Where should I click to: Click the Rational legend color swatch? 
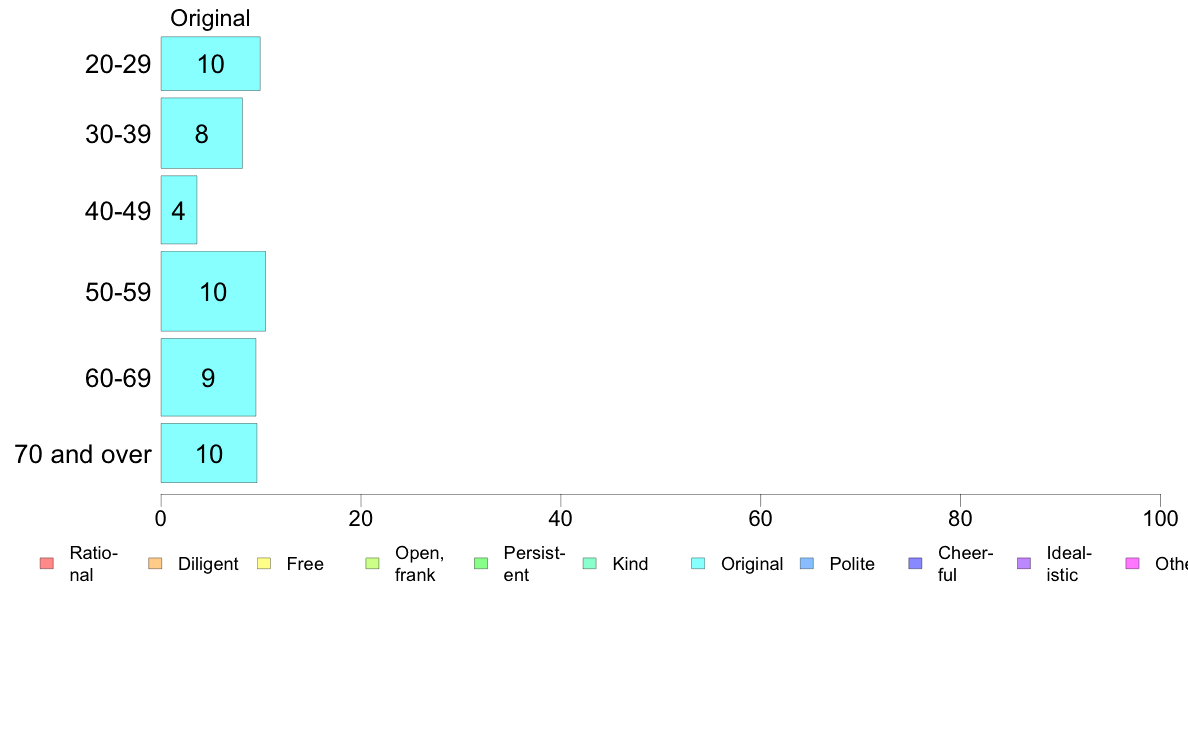point(47,563)
